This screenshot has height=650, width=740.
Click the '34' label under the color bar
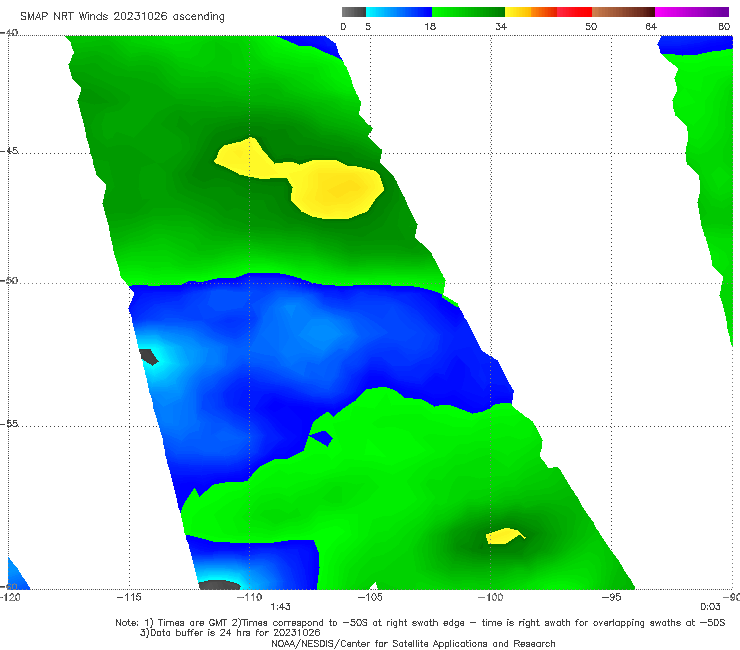(x=501, y=26)
